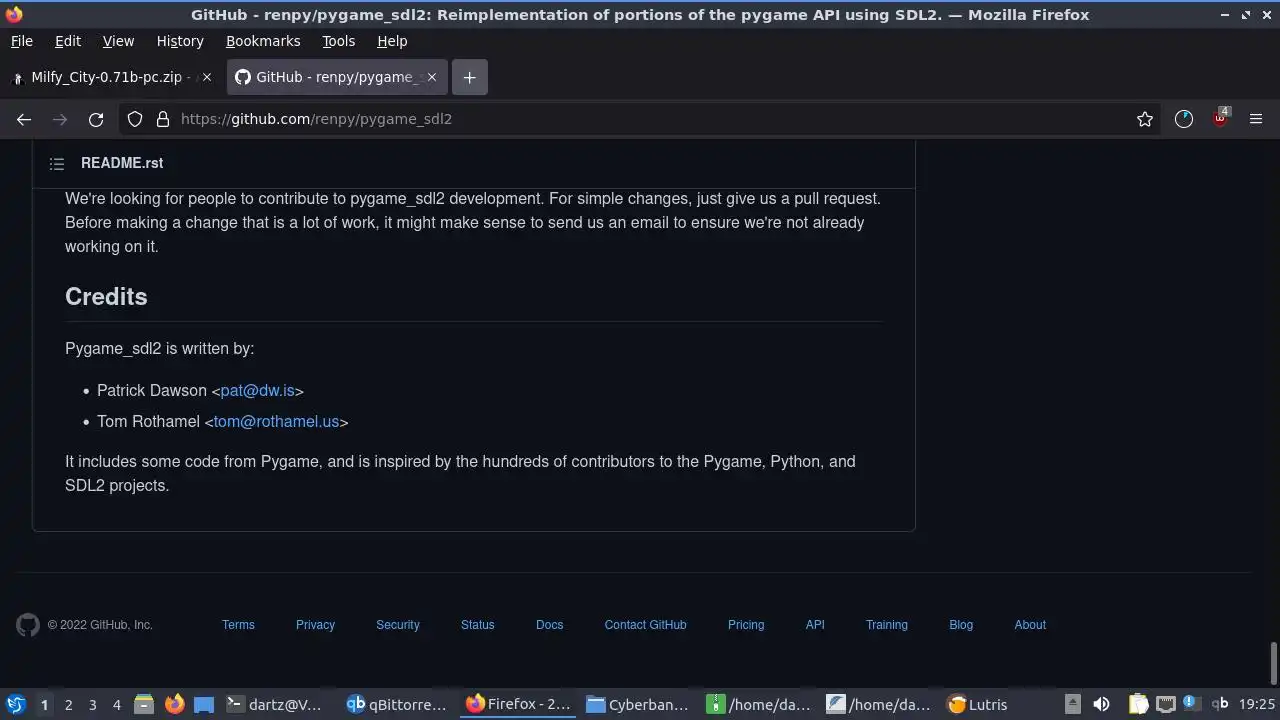1280x720 pixels.
Task: Open uBlock Origin extension icon
Action: [1220, 118]
